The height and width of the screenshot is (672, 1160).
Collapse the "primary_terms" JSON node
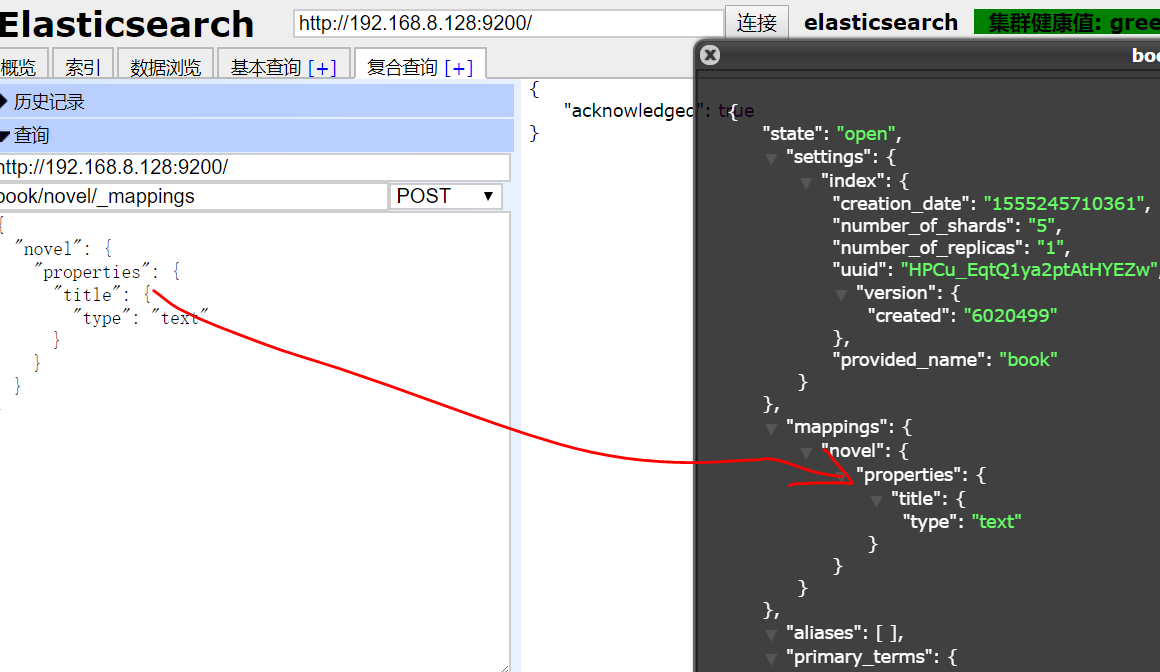click(x=771, y=658)
